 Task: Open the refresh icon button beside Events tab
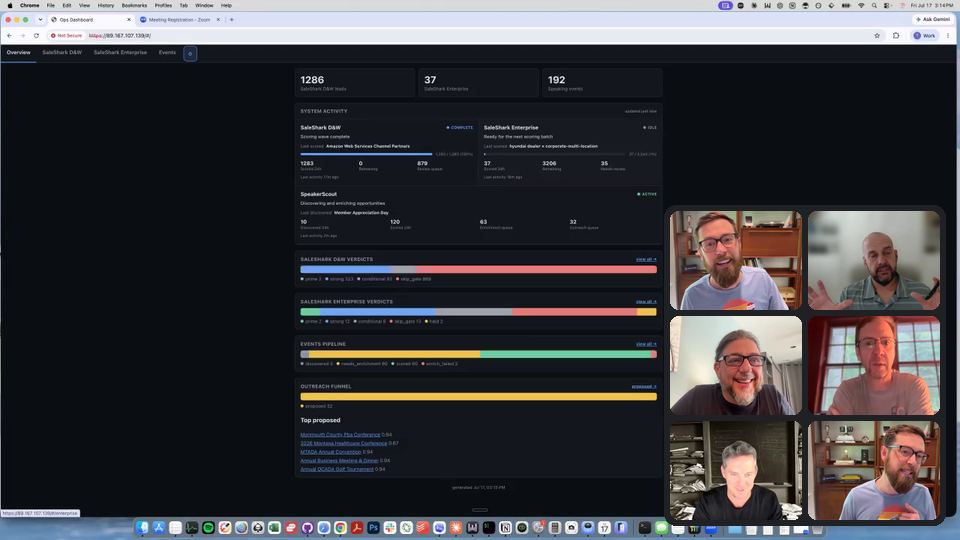(190, 54)
